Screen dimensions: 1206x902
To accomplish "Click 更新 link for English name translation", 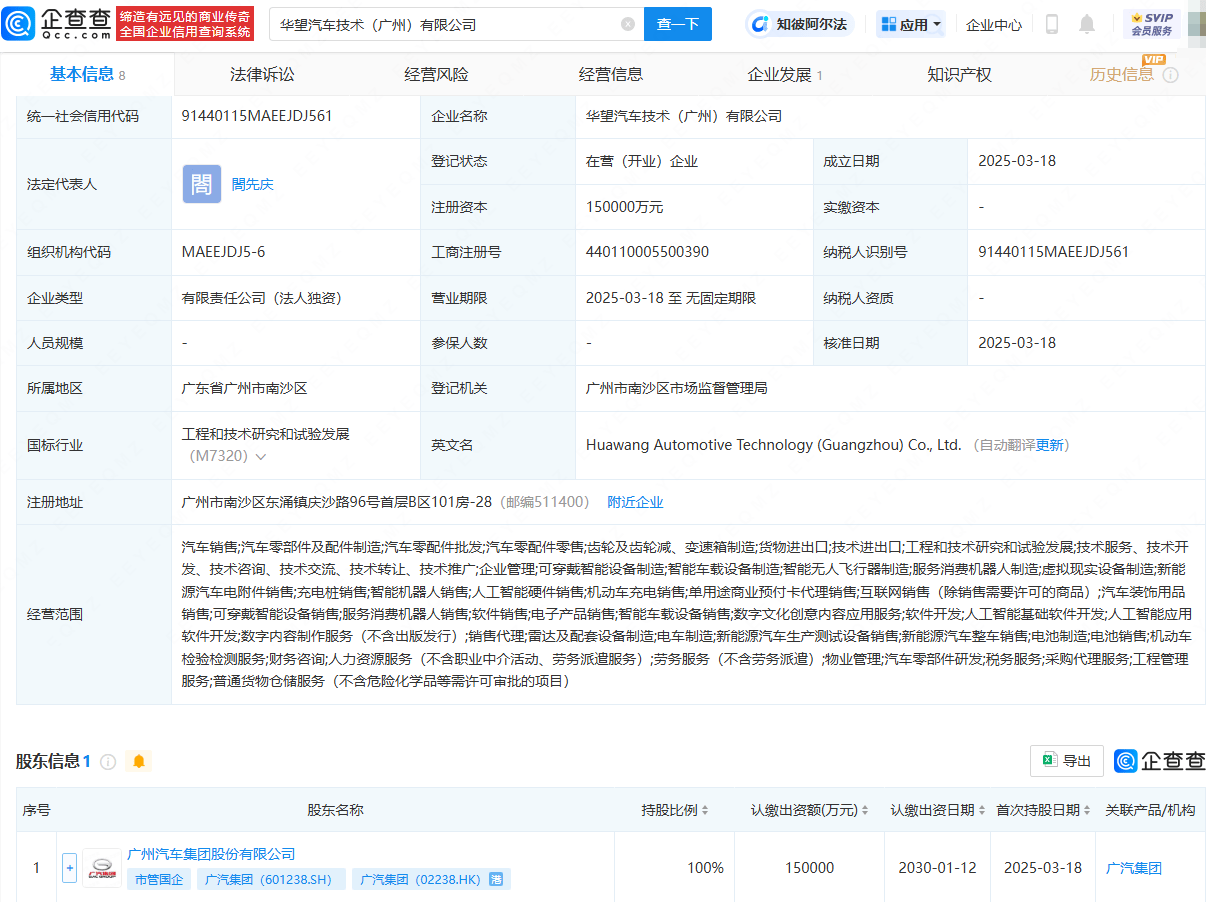I will tap(1050, 445).
